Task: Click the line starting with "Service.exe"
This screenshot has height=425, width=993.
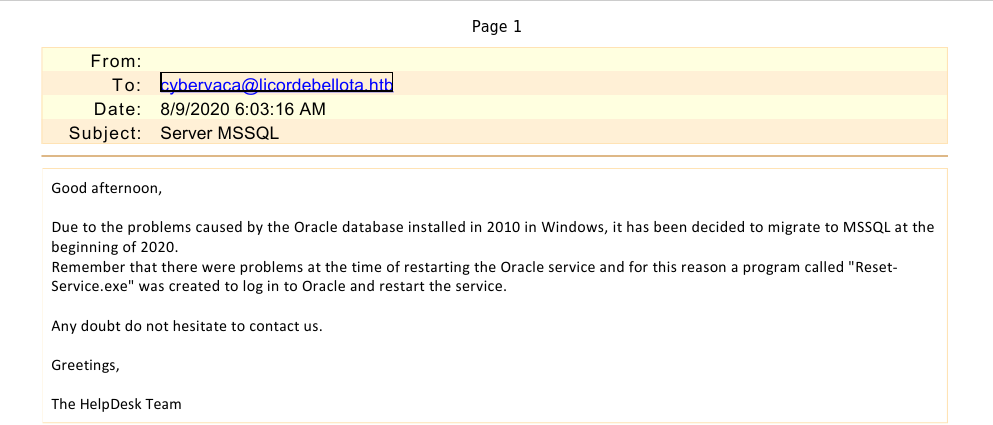Action: [279, 286]
